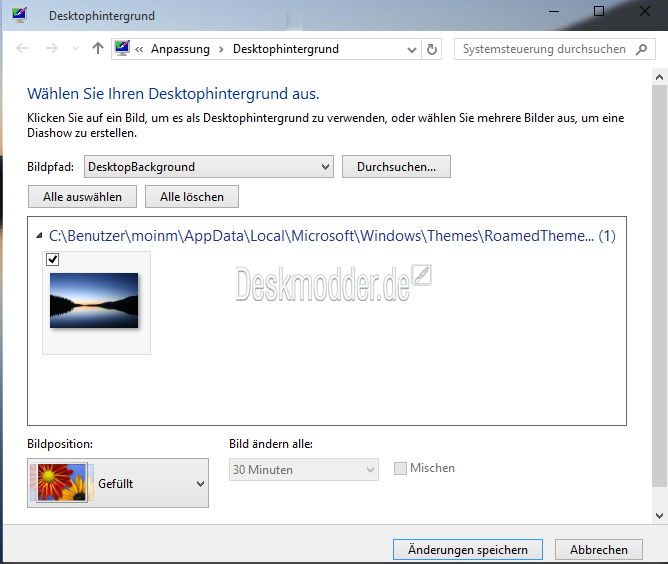This screenshot has width=668, height=564.
Task: Click the vertical scrollbar track
Action: click(x=659, y=285)
